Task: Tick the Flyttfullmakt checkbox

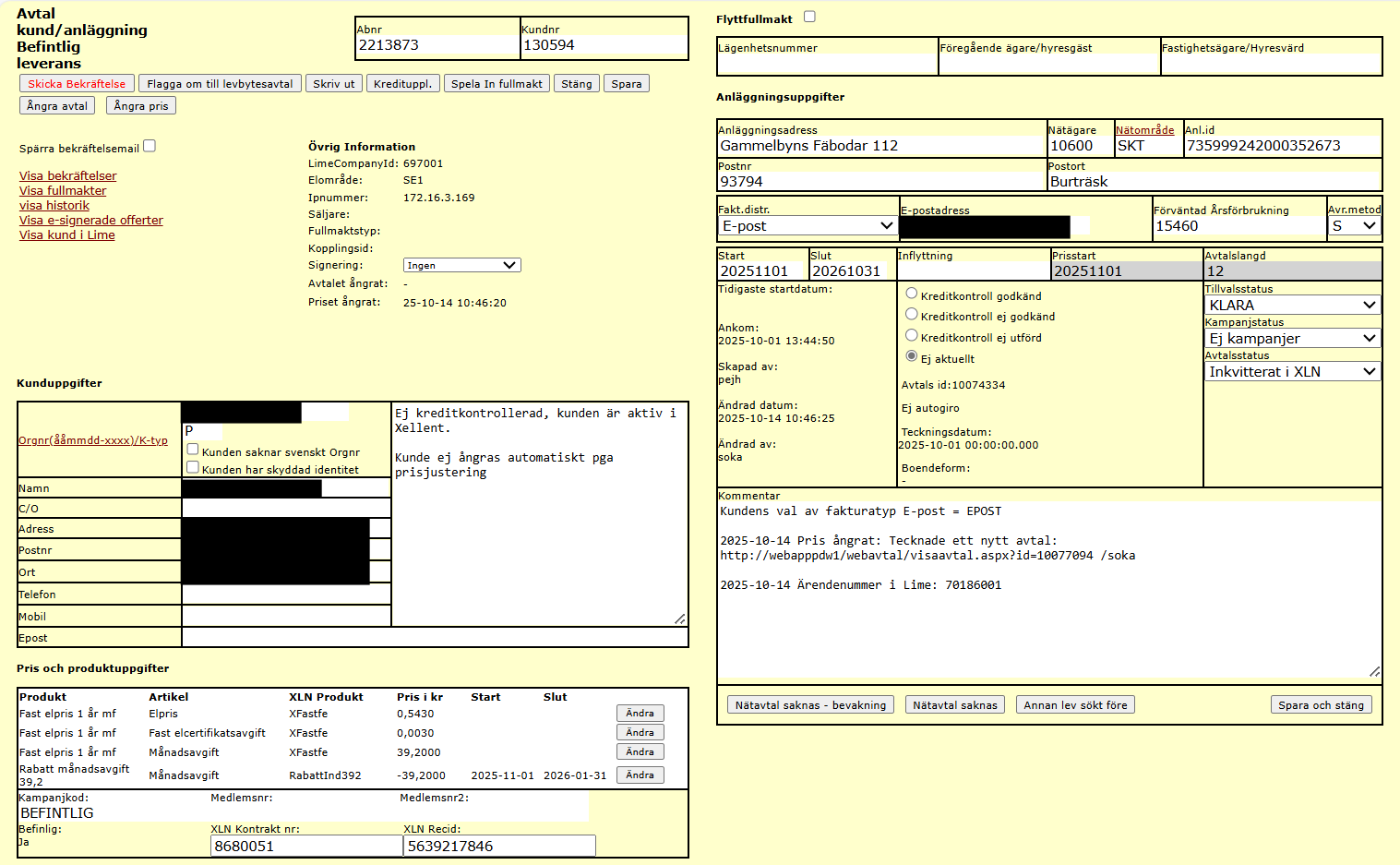Action: [809, 17]
